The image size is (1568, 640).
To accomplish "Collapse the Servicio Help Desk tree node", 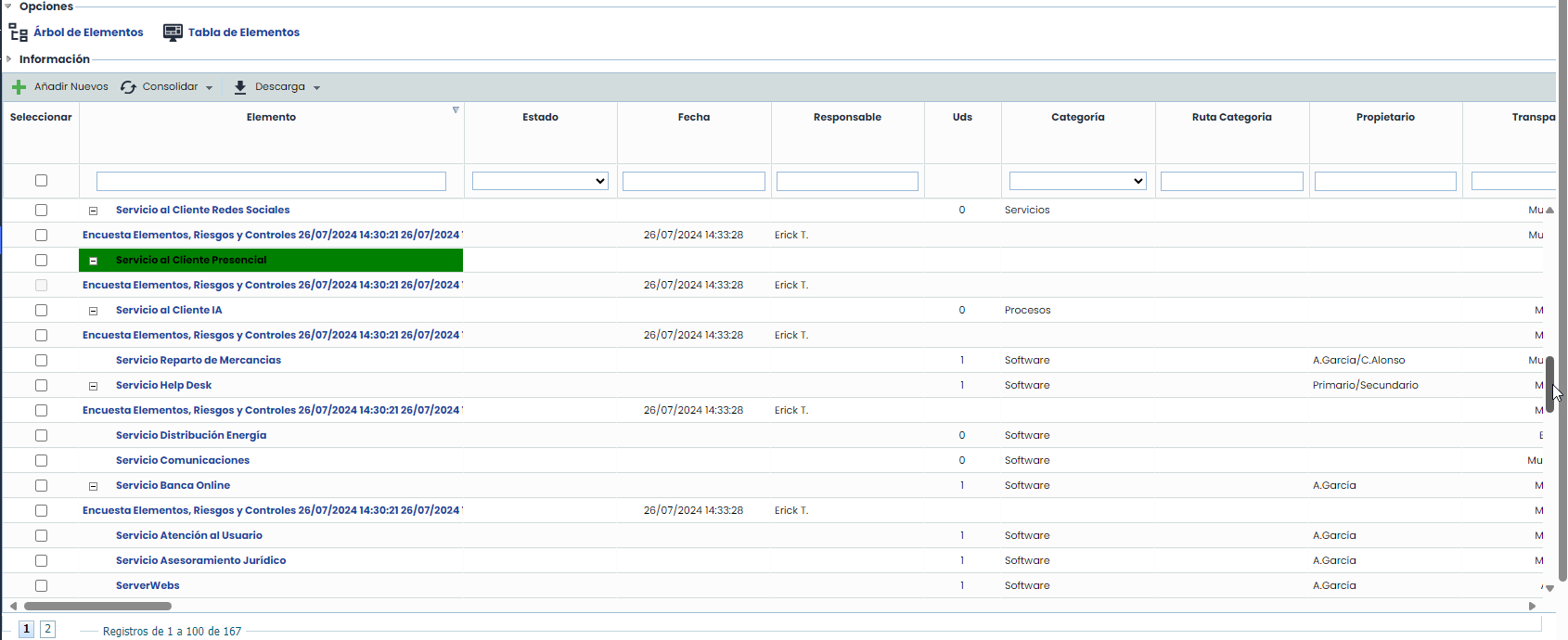I will 93,386.
